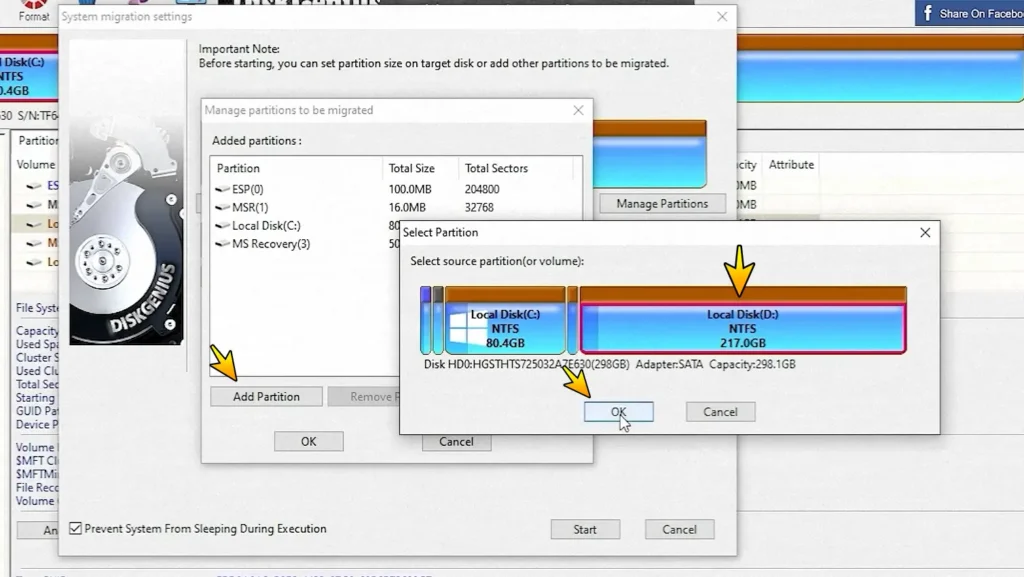Select the second narrow partition block in disk map
Viewport: 1024px width, 577px height.
438,320
